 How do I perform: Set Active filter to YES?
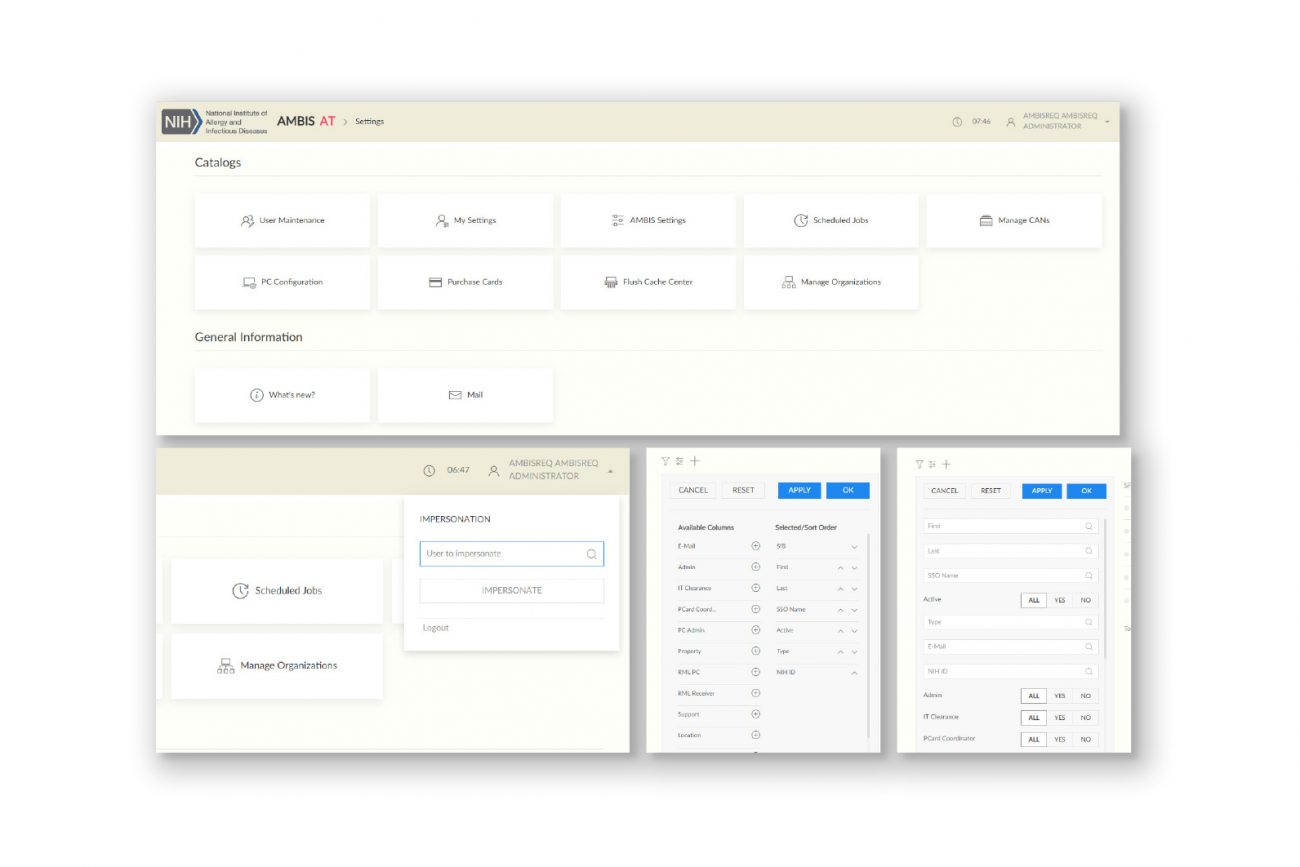tap(1059, 601)
